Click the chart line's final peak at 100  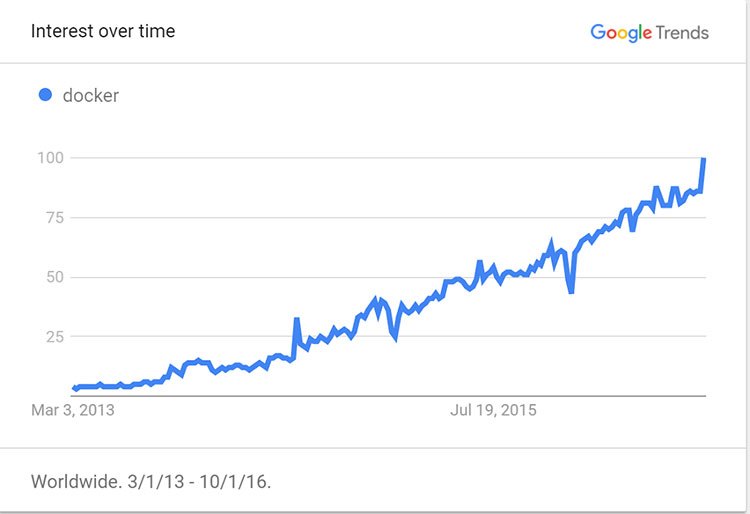pyautogui.click(x=704, y=160)
